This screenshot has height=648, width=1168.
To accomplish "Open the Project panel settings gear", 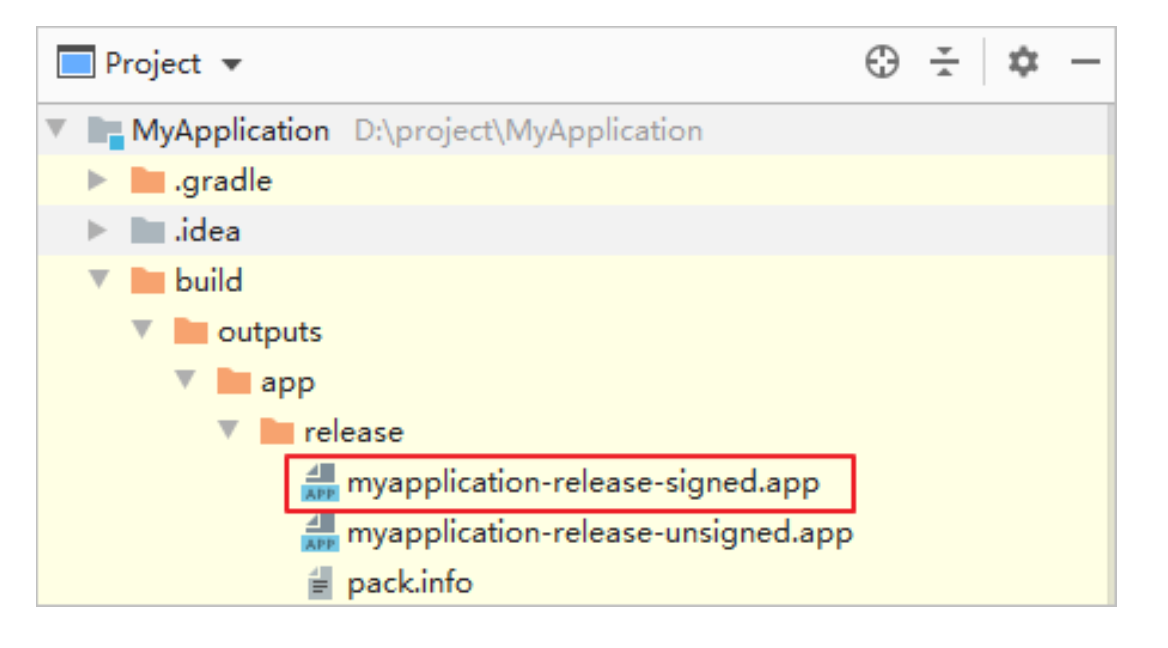I will point(1022,63).
